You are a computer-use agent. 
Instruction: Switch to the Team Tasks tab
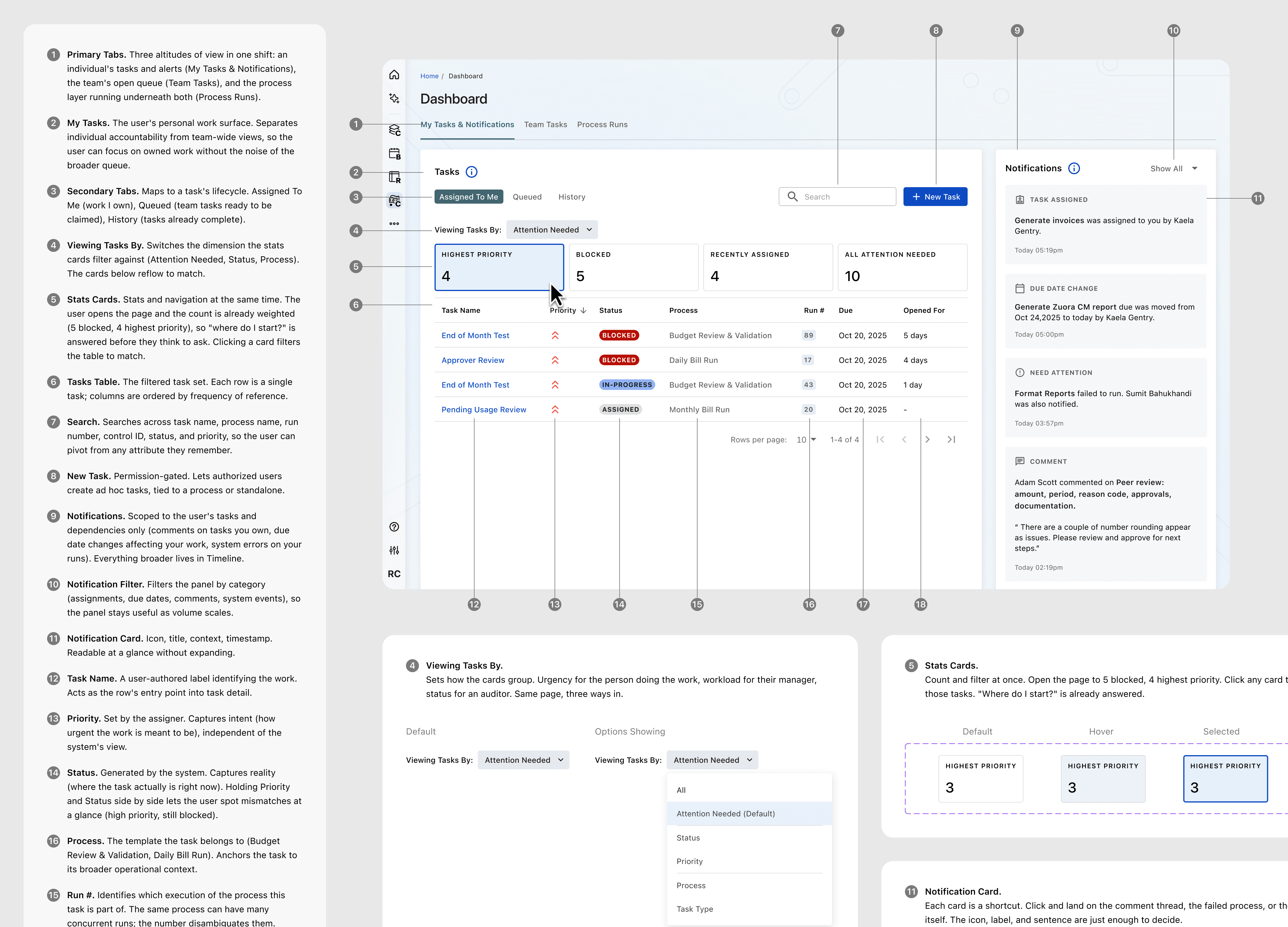(545, 124)
